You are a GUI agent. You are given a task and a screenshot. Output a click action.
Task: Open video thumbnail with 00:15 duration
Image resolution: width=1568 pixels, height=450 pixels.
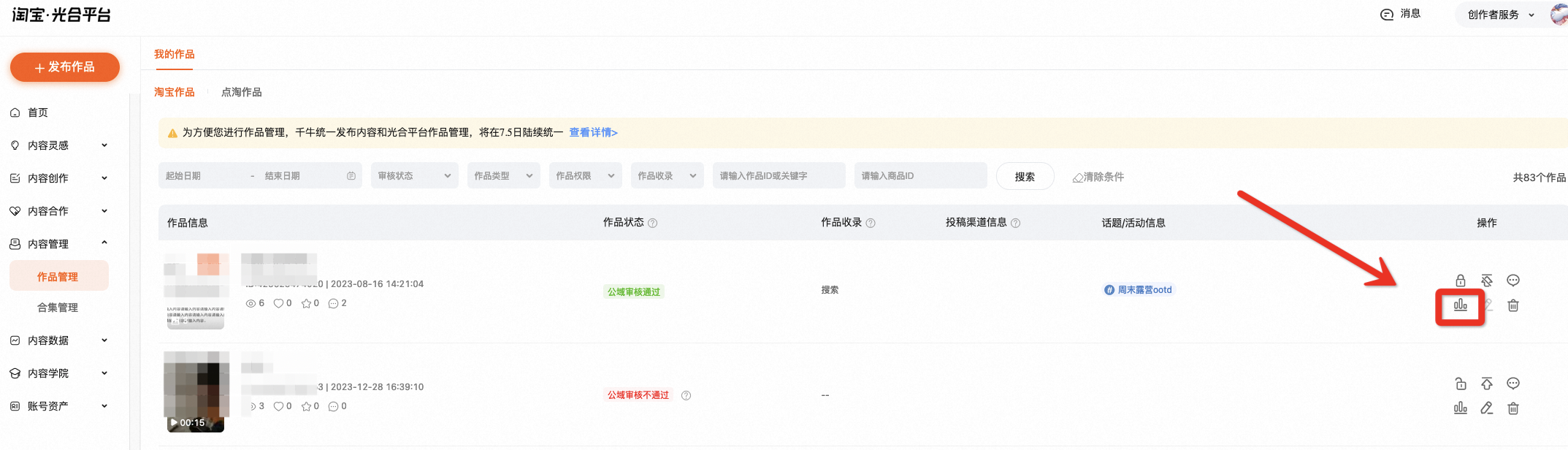click(x=196, y=392)
